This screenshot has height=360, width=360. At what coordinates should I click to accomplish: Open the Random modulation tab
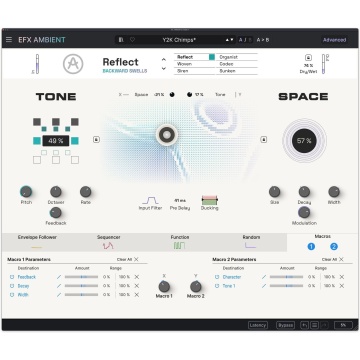pos(251,242)
